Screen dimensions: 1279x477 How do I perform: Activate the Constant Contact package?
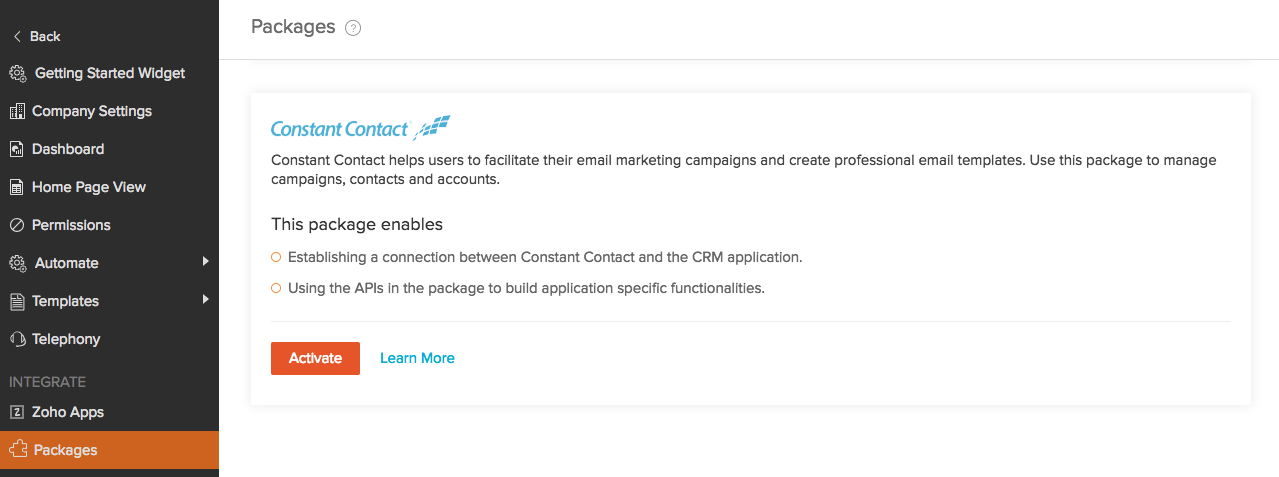(315, 358)
